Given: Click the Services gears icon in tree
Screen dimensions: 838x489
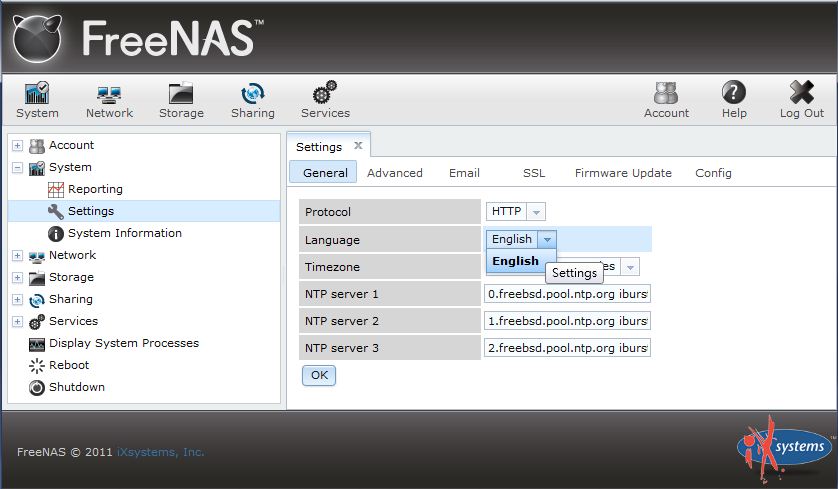Looking at the screenshot, I should coord(37,322).
